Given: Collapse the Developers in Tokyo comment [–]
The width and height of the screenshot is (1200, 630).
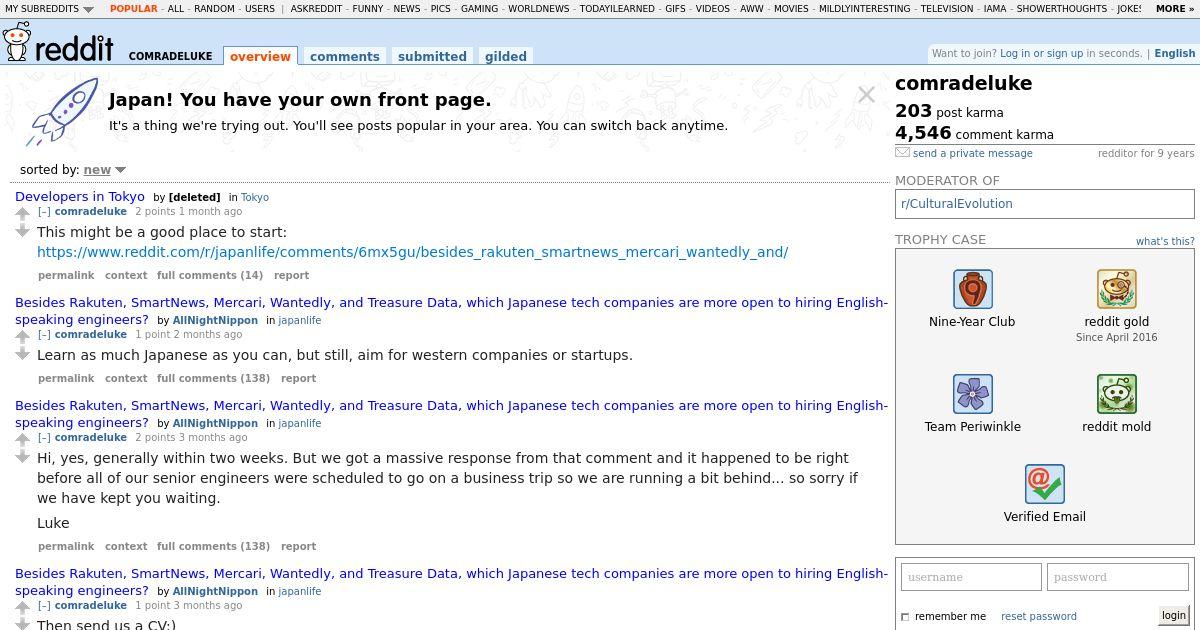Looking at the screenshot, I should tap(44, 212).
